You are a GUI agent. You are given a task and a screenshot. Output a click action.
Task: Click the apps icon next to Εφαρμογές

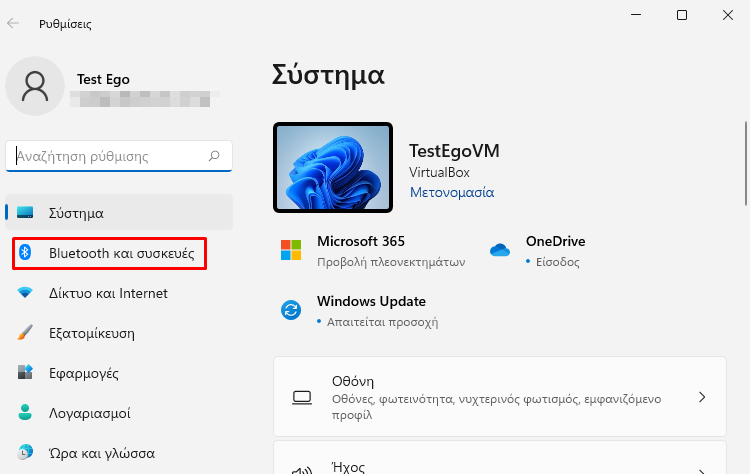(25, 372)
